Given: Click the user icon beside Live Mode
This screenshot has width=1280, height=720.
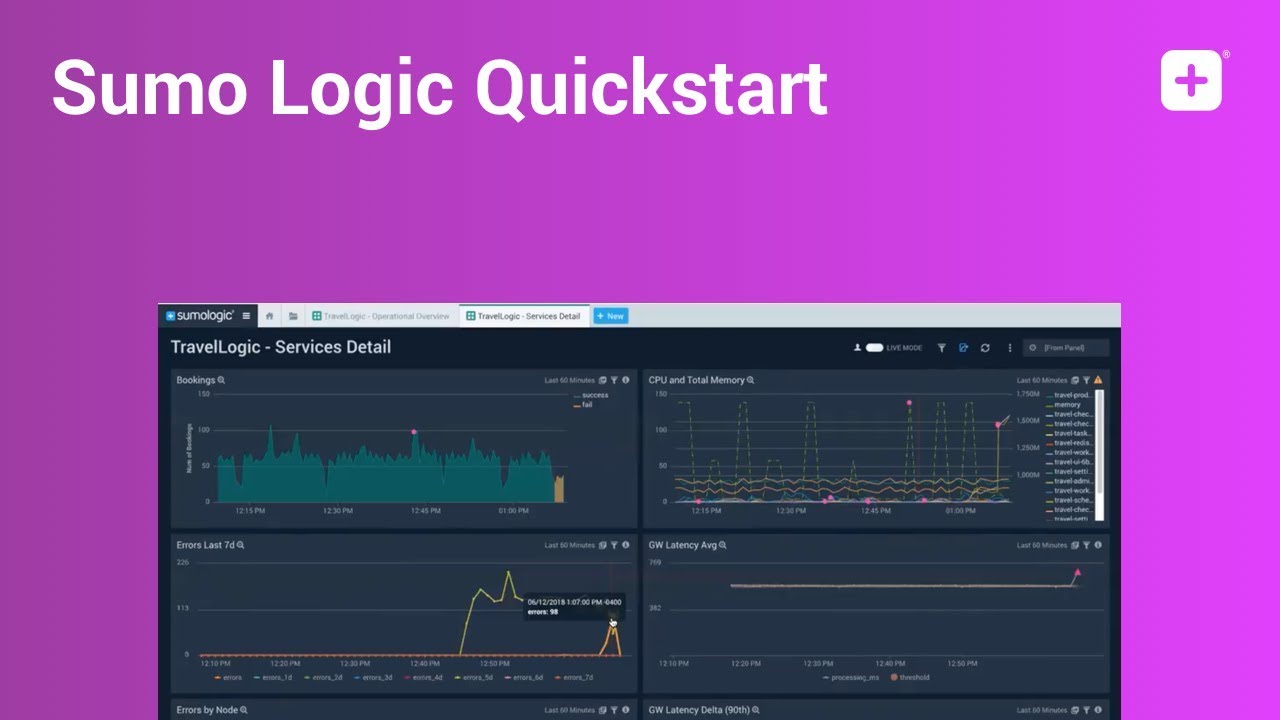Looking at the screenshot, I should (857, 348).
